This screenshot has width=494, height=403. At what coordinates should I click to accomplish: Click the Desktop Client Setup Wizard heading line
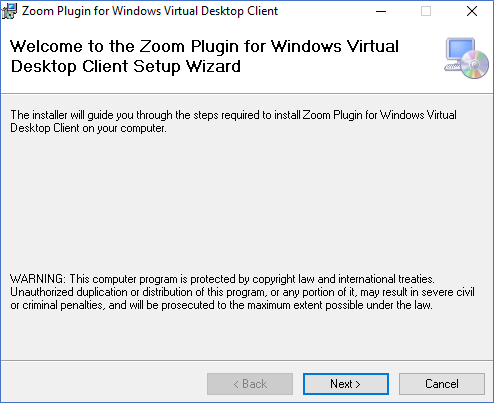[x=126, y=66]
